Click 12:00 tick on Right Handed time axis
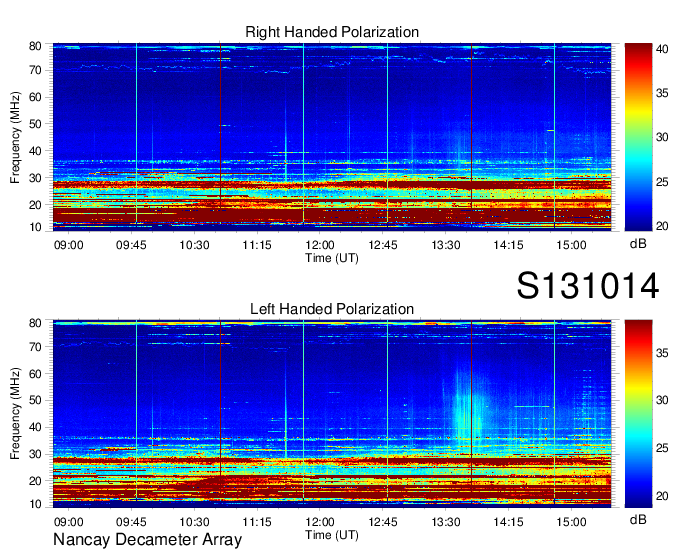This screenshot has width=680, height=552. point(320,245)
